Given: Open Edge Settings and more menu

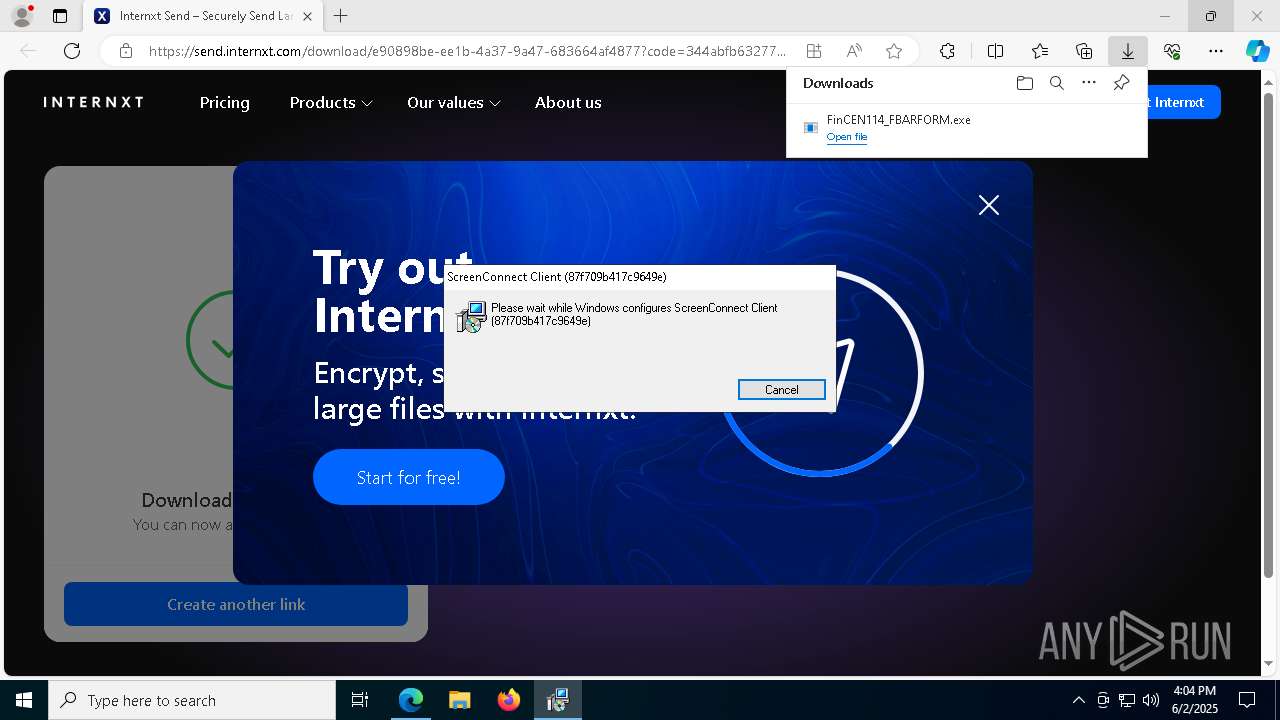Looking at the screenshot, I should [x=1216, y=51].
